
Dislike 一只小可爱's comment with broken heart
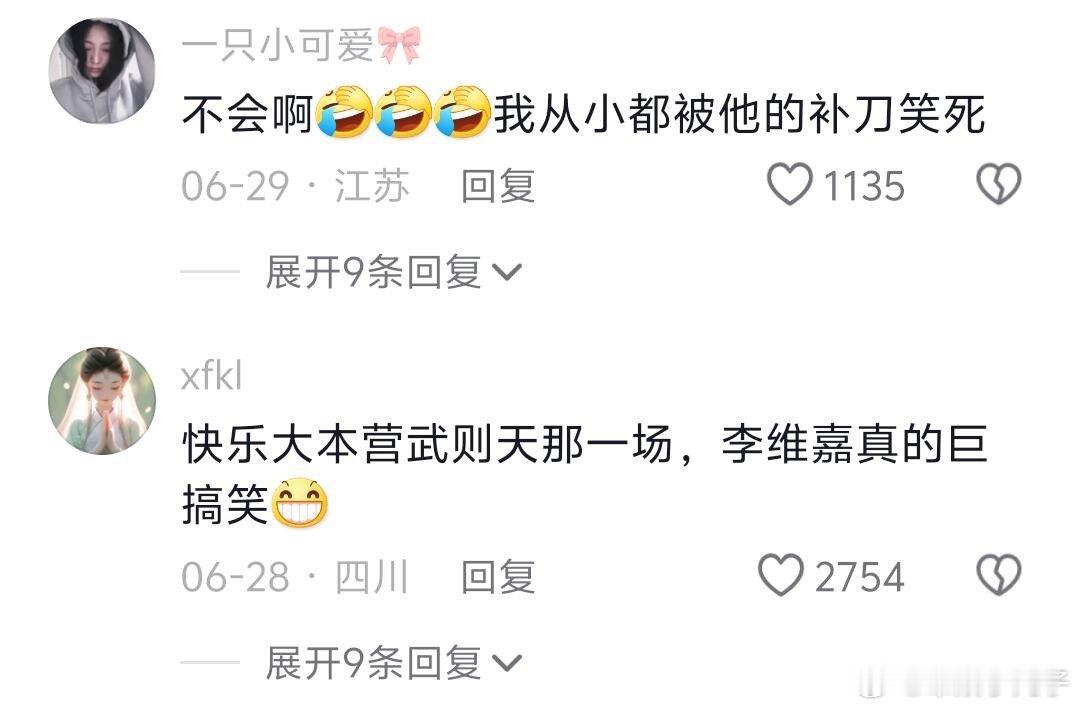[x=999, y=185]
